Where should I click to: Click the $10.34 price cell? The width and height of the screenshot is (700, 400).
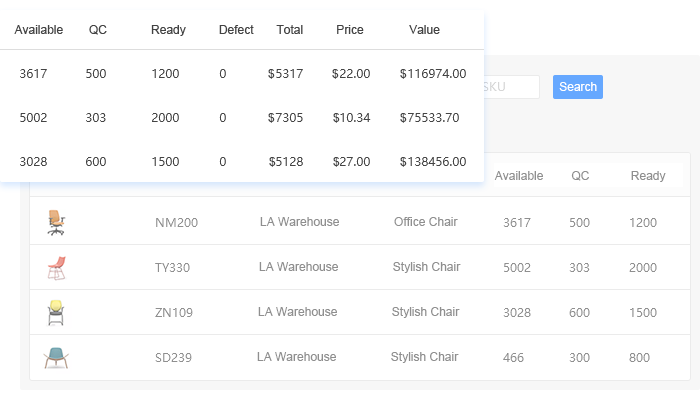[x=351, y=118]
